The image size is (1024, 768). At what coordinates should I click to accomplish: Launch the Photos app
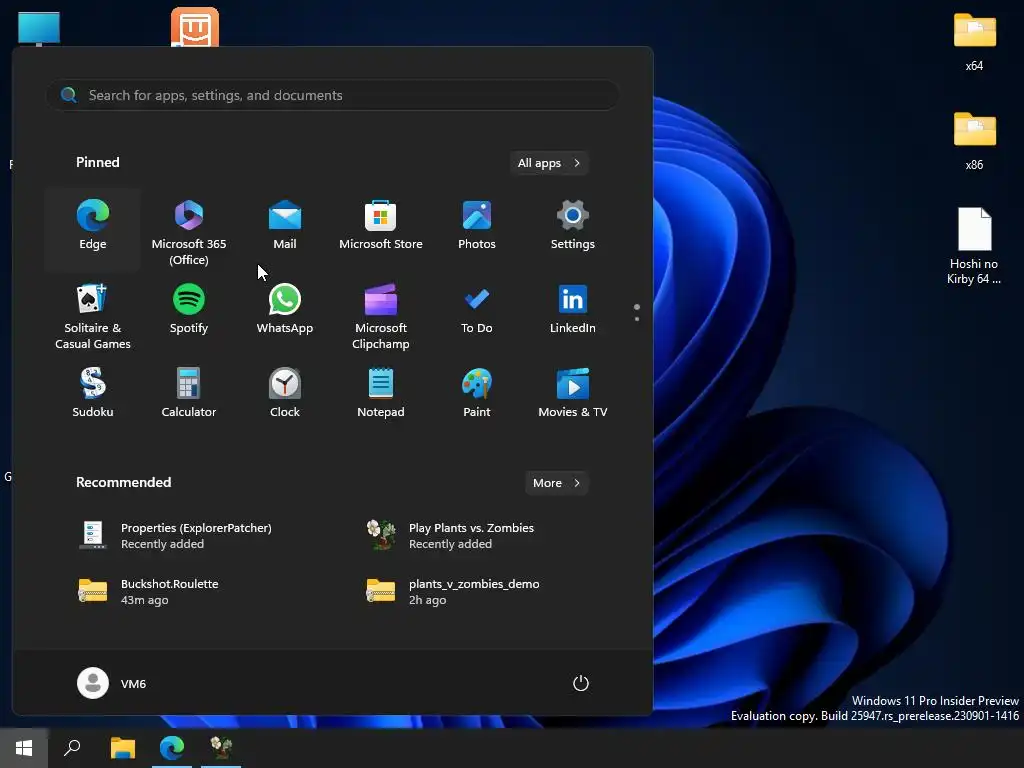click(477, 229)
